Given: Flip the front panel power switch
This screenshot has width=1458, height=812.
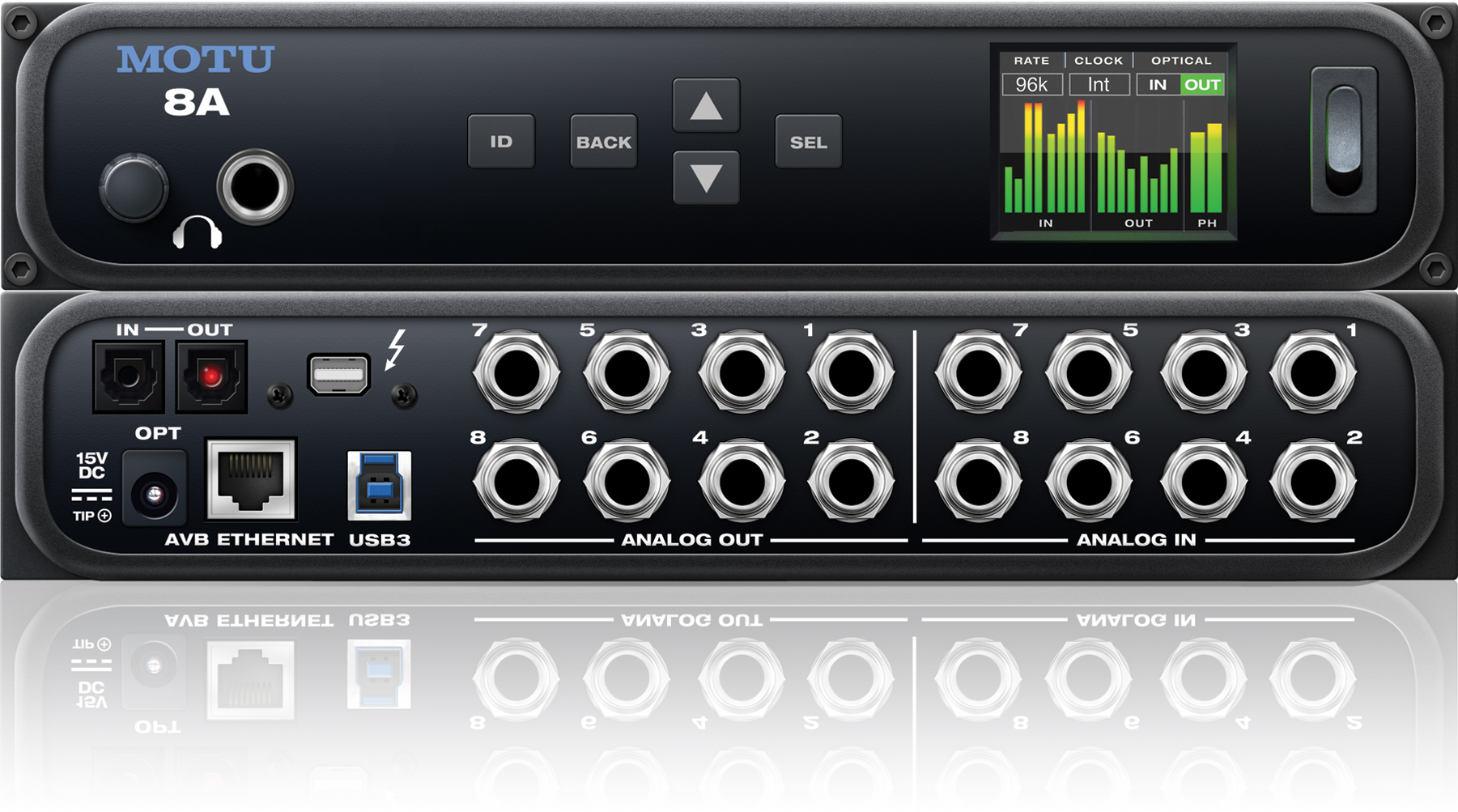Looking at the screenshot, I should [x=1343, y=140].
